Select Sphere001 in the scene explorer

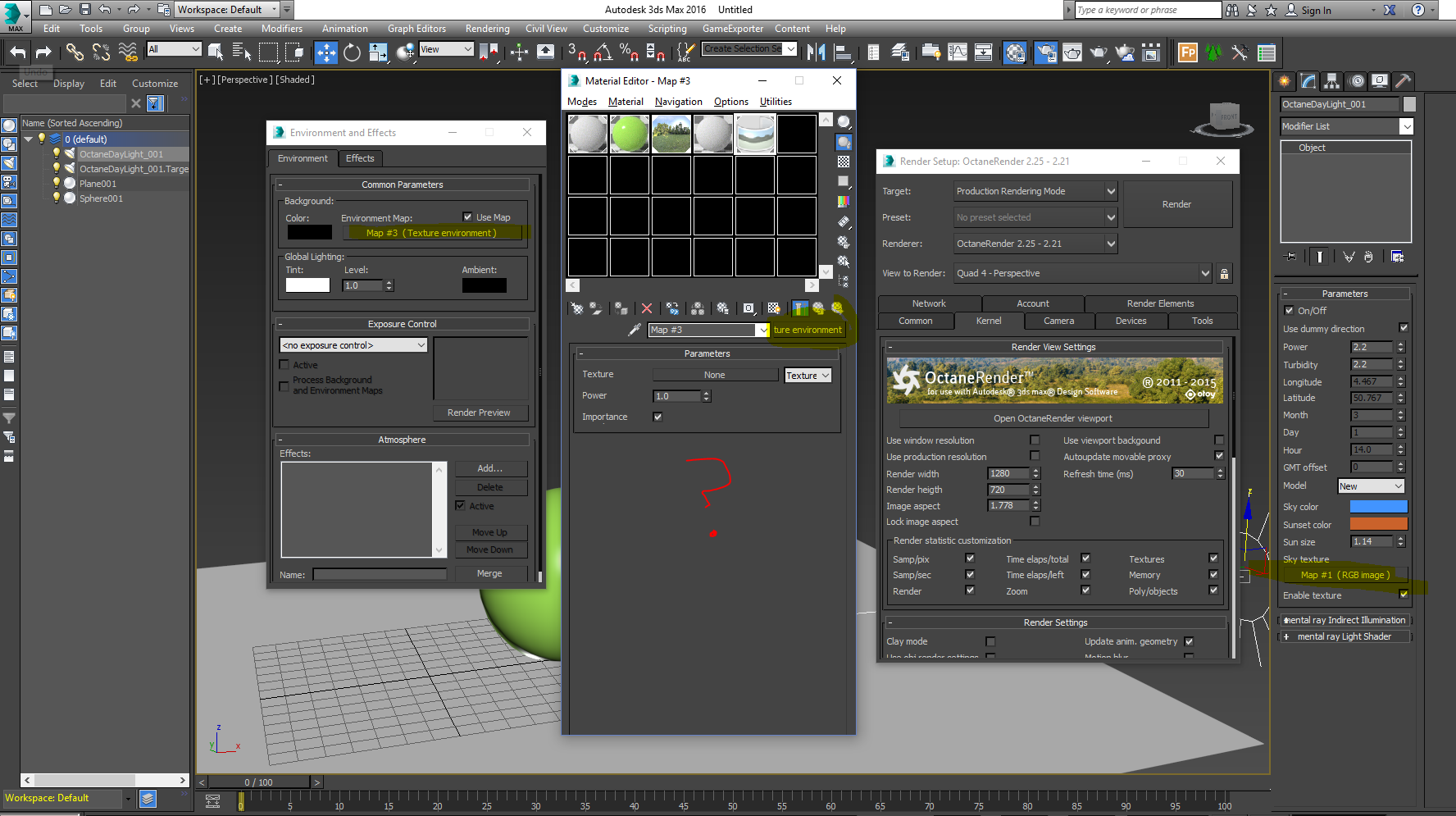(101, 198)
